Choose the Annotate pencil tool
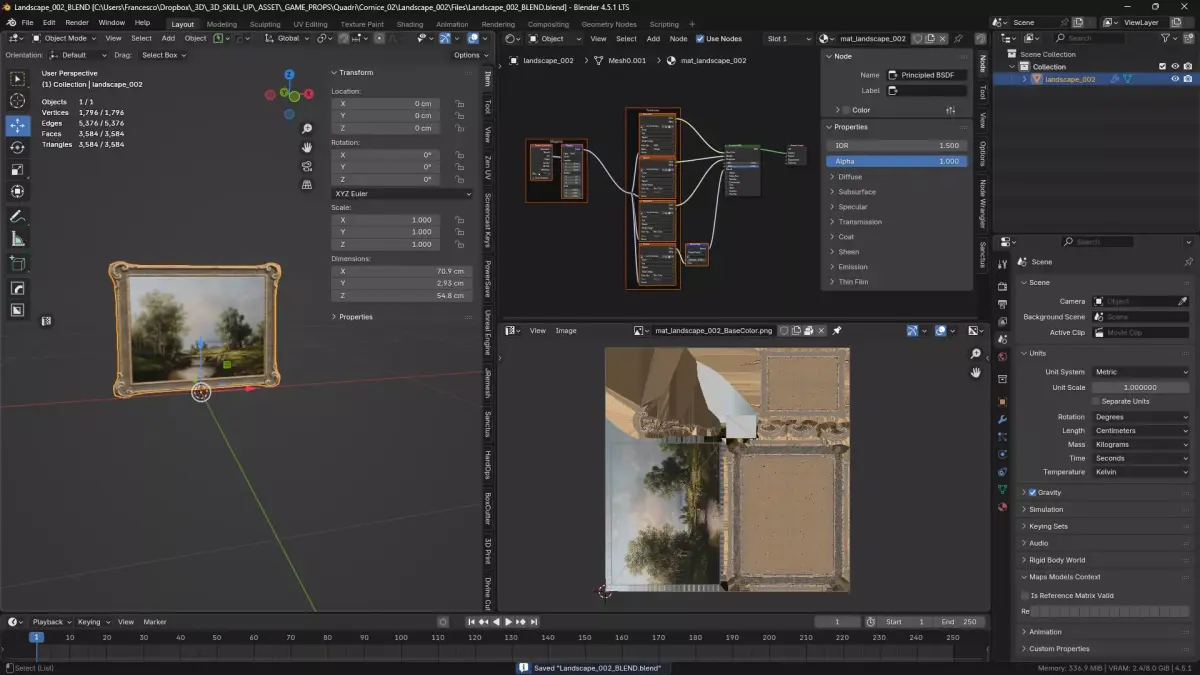This screenshot has width=1200, height=675. (18, 217)
